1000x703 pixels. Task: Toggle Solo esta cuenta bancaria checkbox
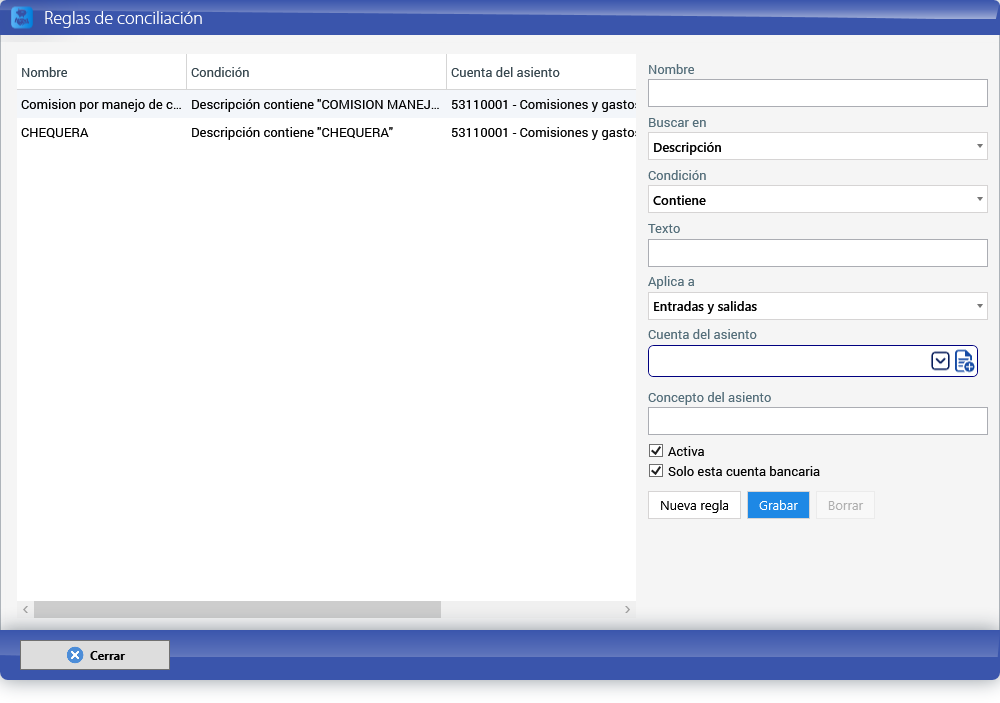click(656, 471)
